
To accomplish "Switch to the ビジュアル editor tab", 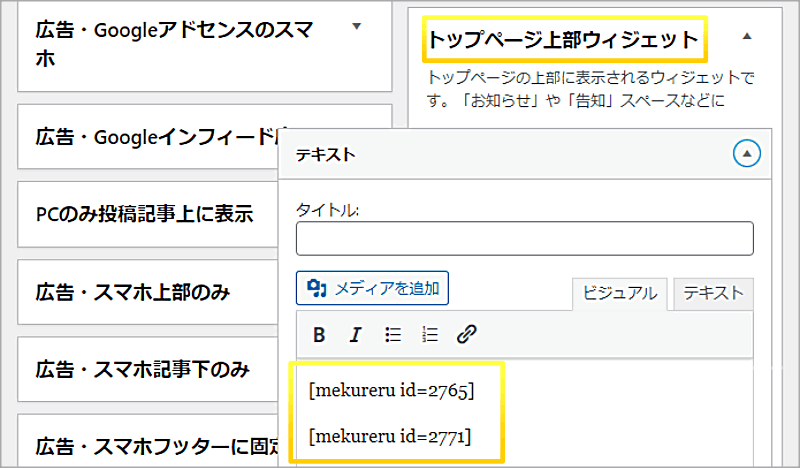I will [619, 293].
